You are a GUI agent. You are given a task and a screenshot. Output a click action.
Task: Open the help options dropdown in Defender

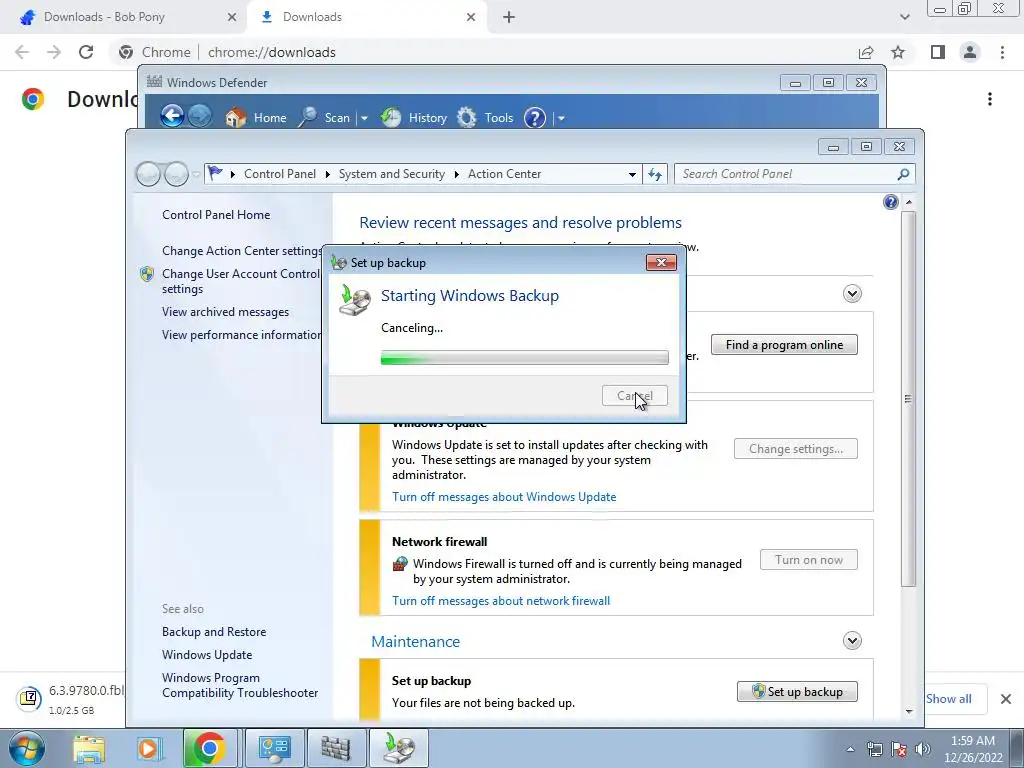[561, 118]
